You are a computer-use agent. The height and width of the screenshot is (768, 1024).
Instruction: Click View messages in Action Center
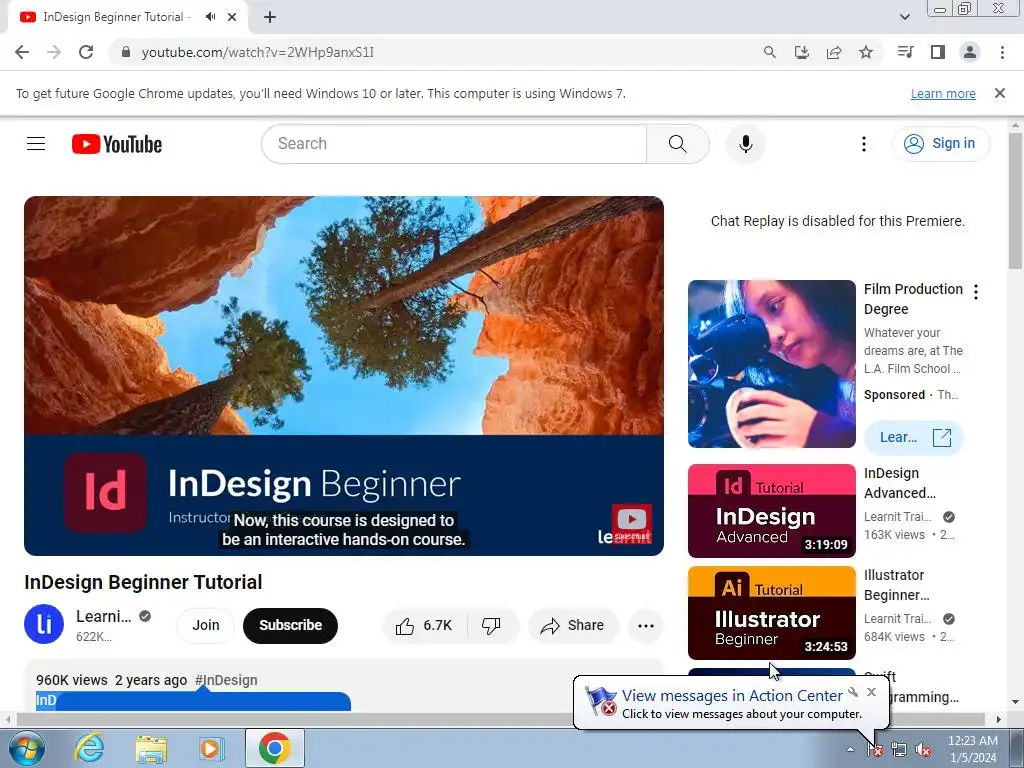tap(732, 696)
